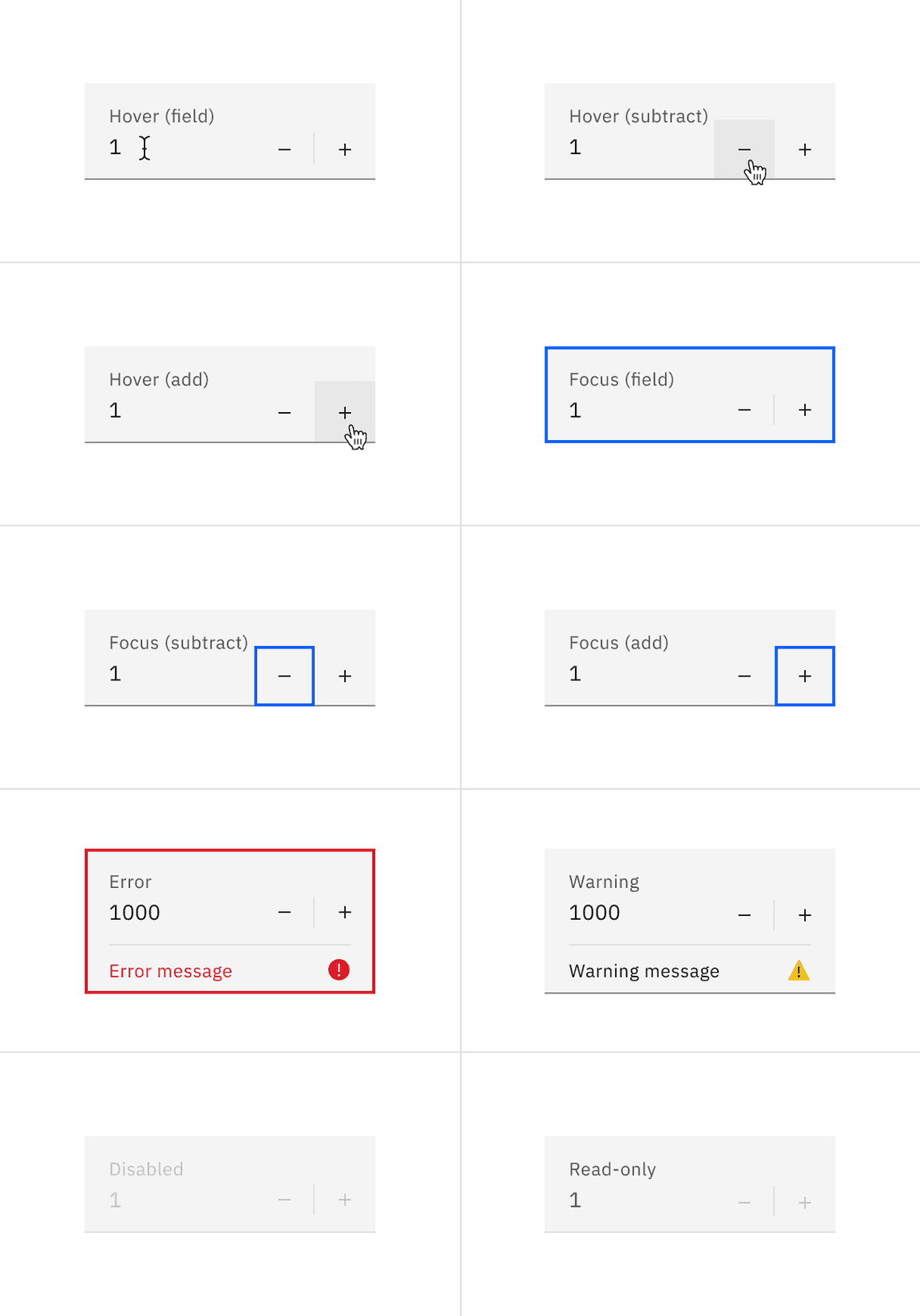Screen dimensions: 920x1316
Task: Click the Read-only input value
Action: click(x=575, y=1200)
